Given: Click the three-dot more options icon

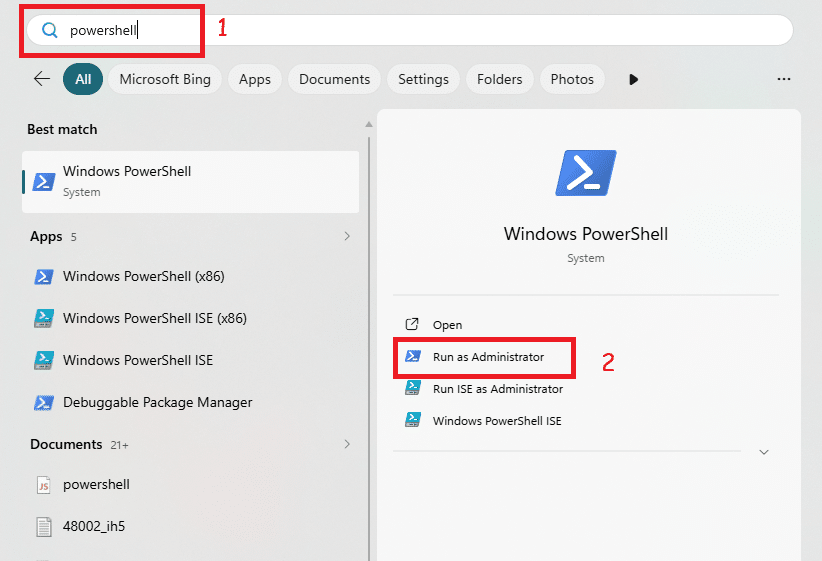Looking at the screenshot, I should (784, 79).
